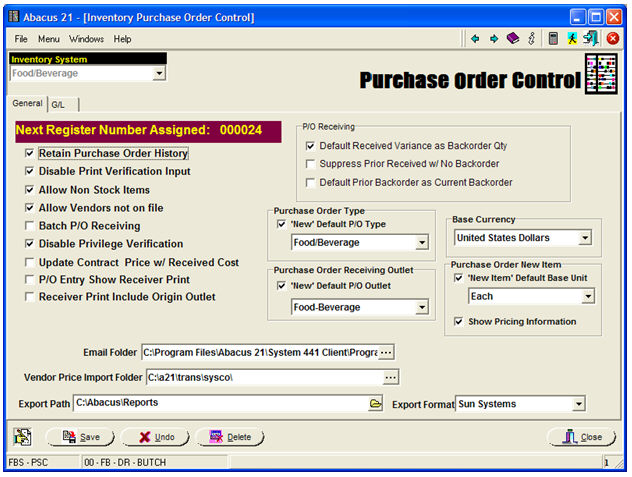Open the Export Format dropdown
This screenshot has height=477, width=632.
(578, 404)
